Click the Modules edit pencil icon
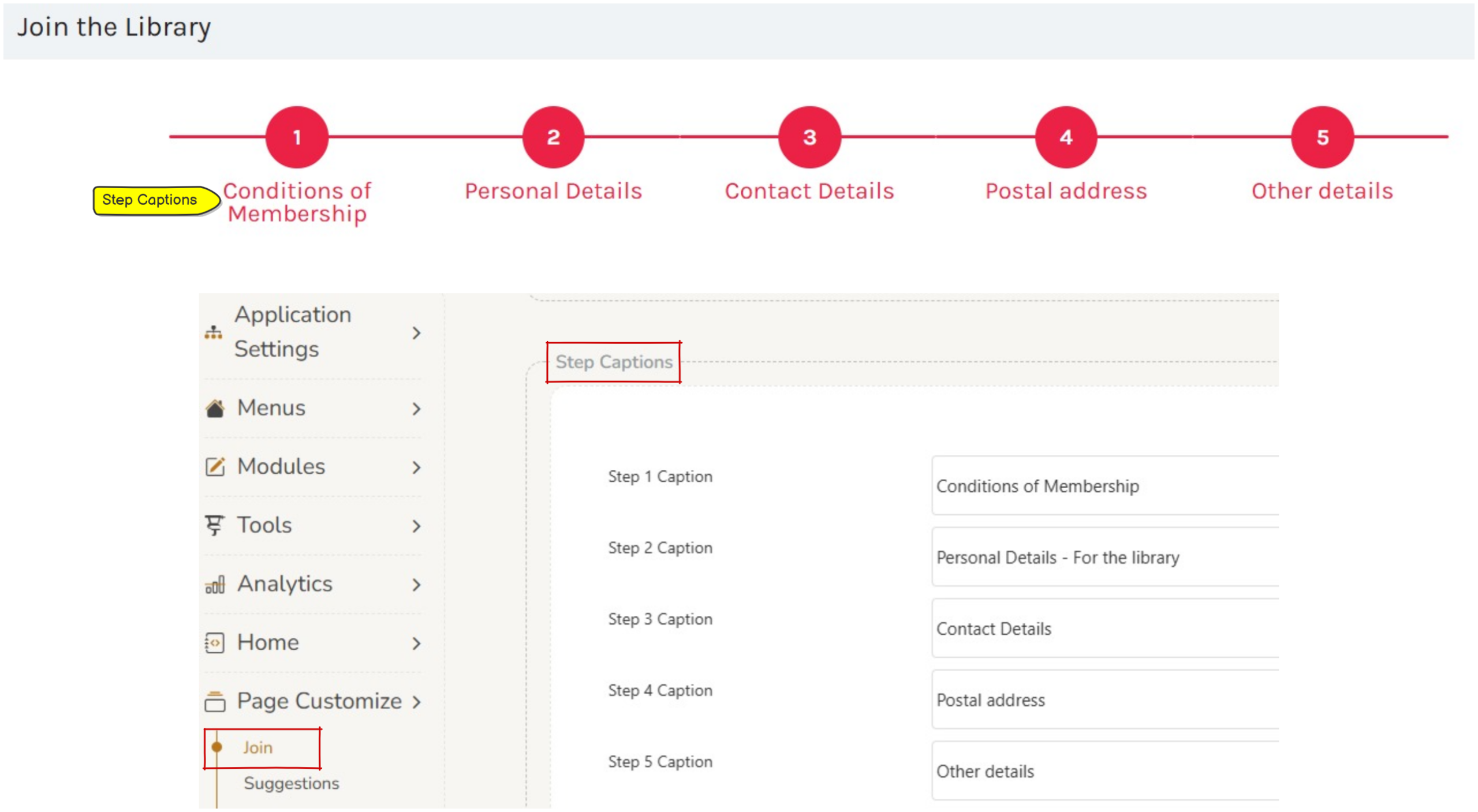 215,467
